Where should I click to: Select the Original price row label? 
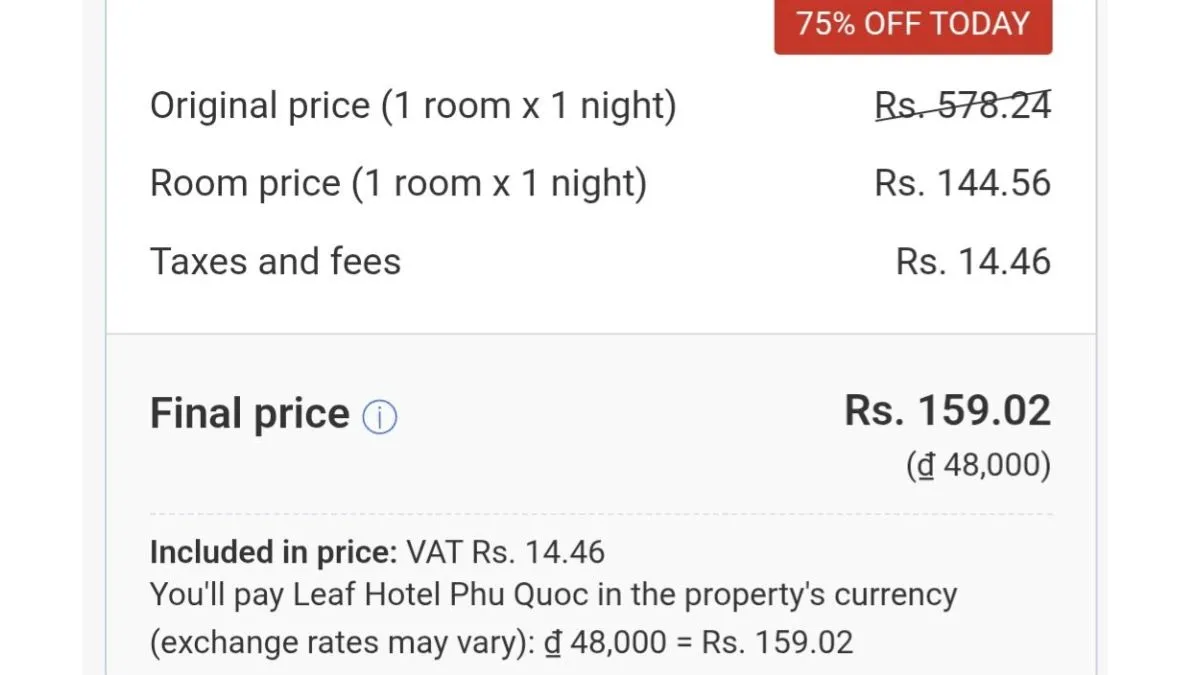click(413, 106)
